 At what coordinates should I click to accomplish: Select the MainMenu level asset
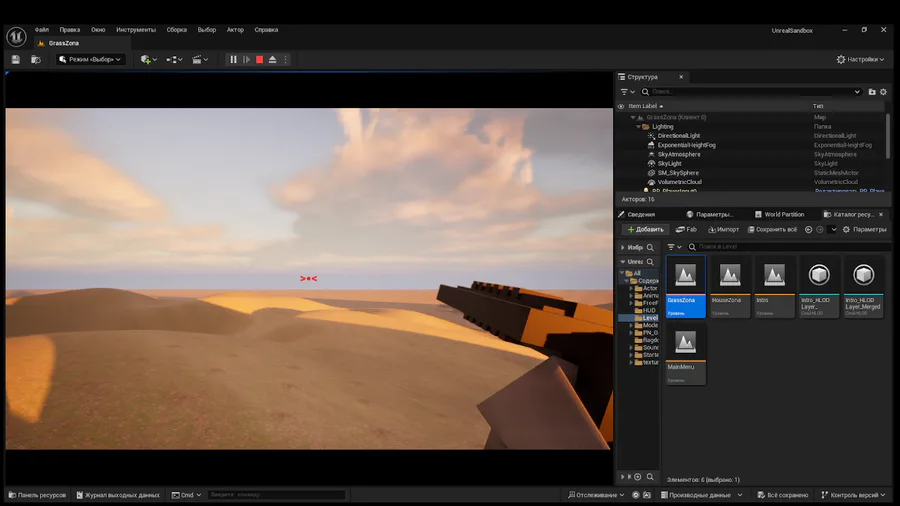click(685, 354)
